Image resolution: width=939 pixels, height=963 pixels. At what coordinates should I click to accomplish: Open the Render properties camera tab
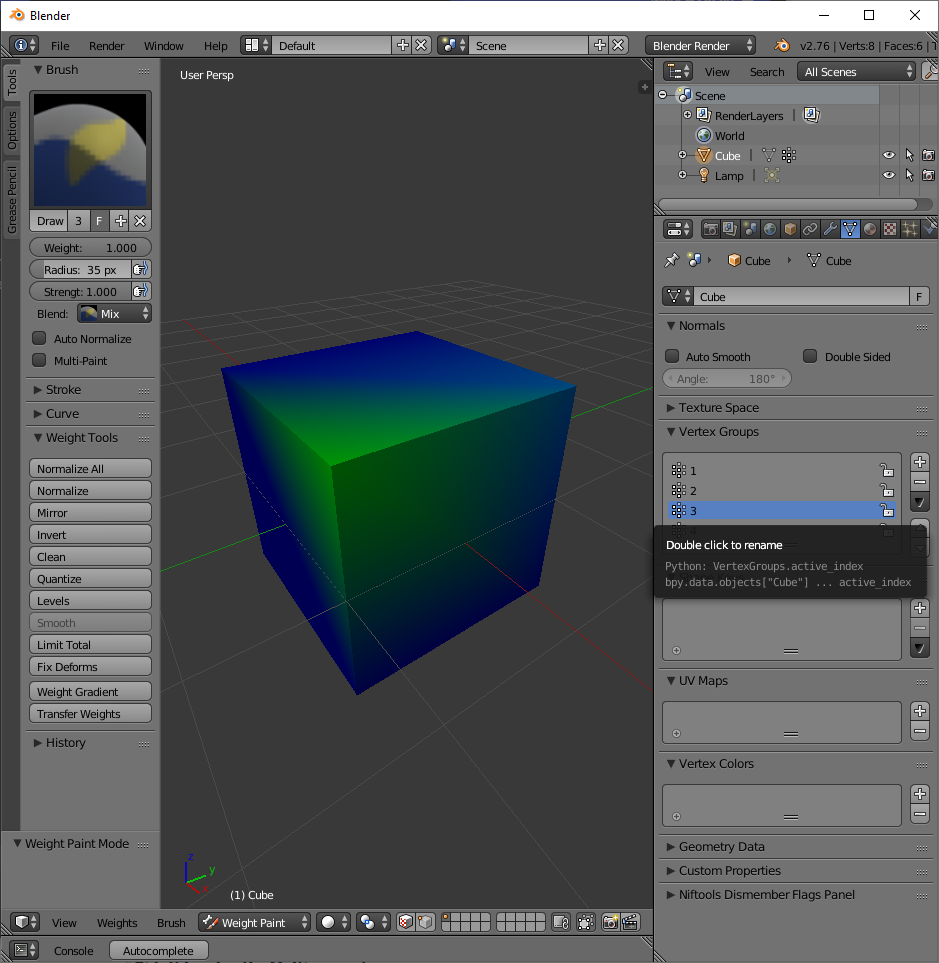pyautogui.click(x=711, y=229)
